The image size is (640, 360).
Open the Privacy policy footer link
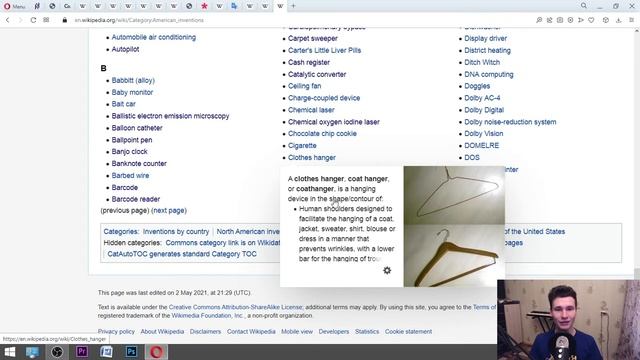coord(116,331)
